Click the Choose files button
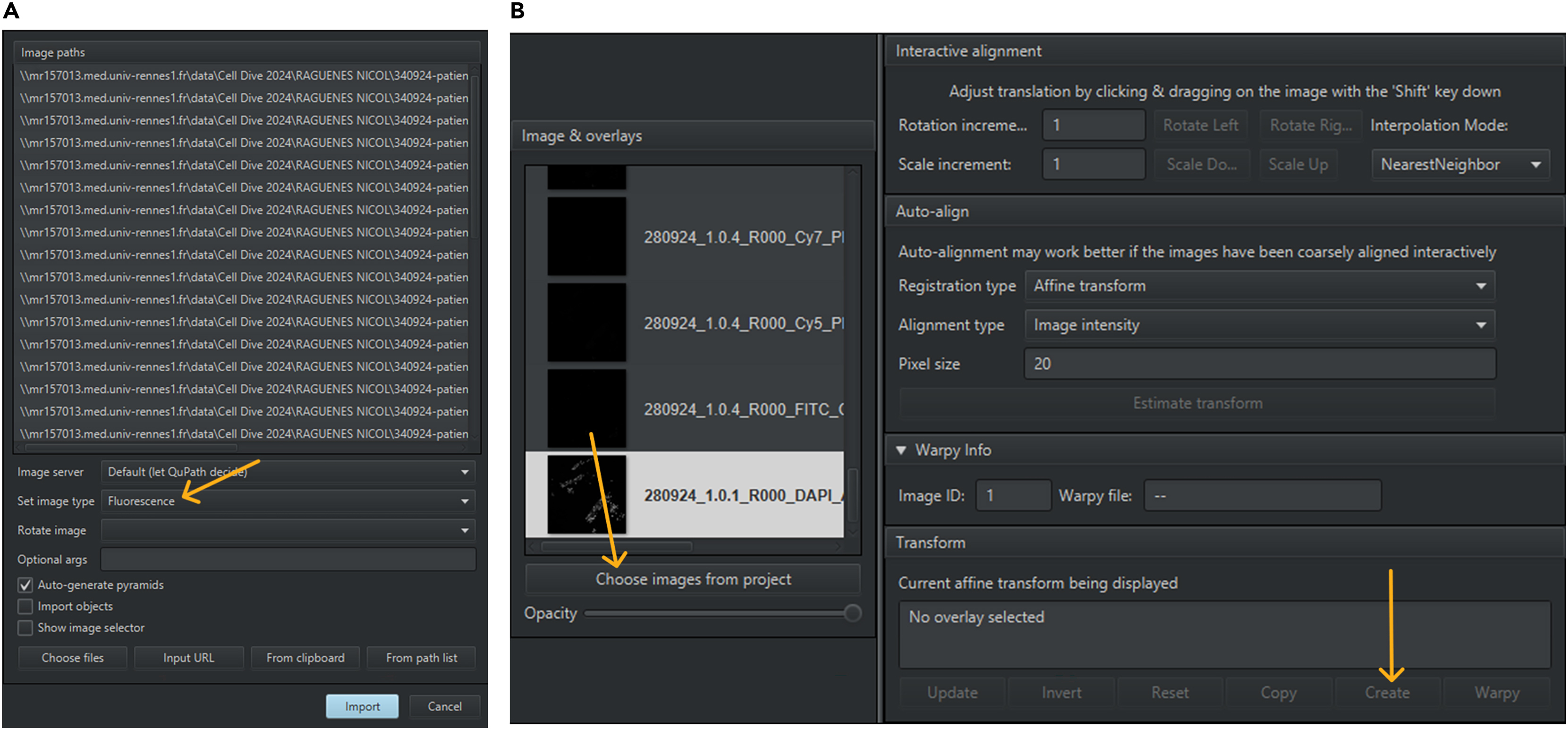The image size is (1568, 730). tap(72, 658)
